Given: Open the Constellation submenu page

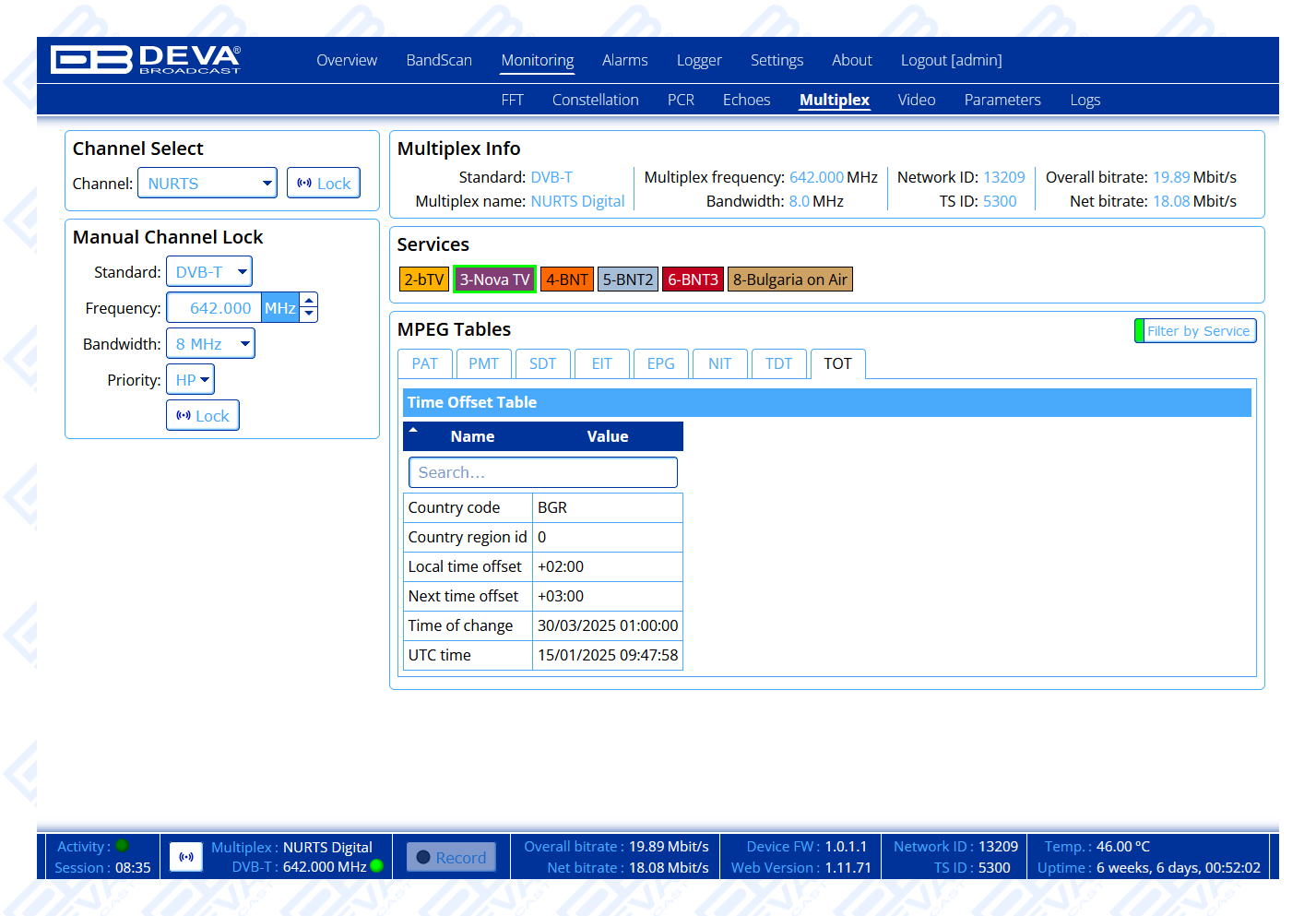Looking at the screenshot, I should (x=595, y=100).
